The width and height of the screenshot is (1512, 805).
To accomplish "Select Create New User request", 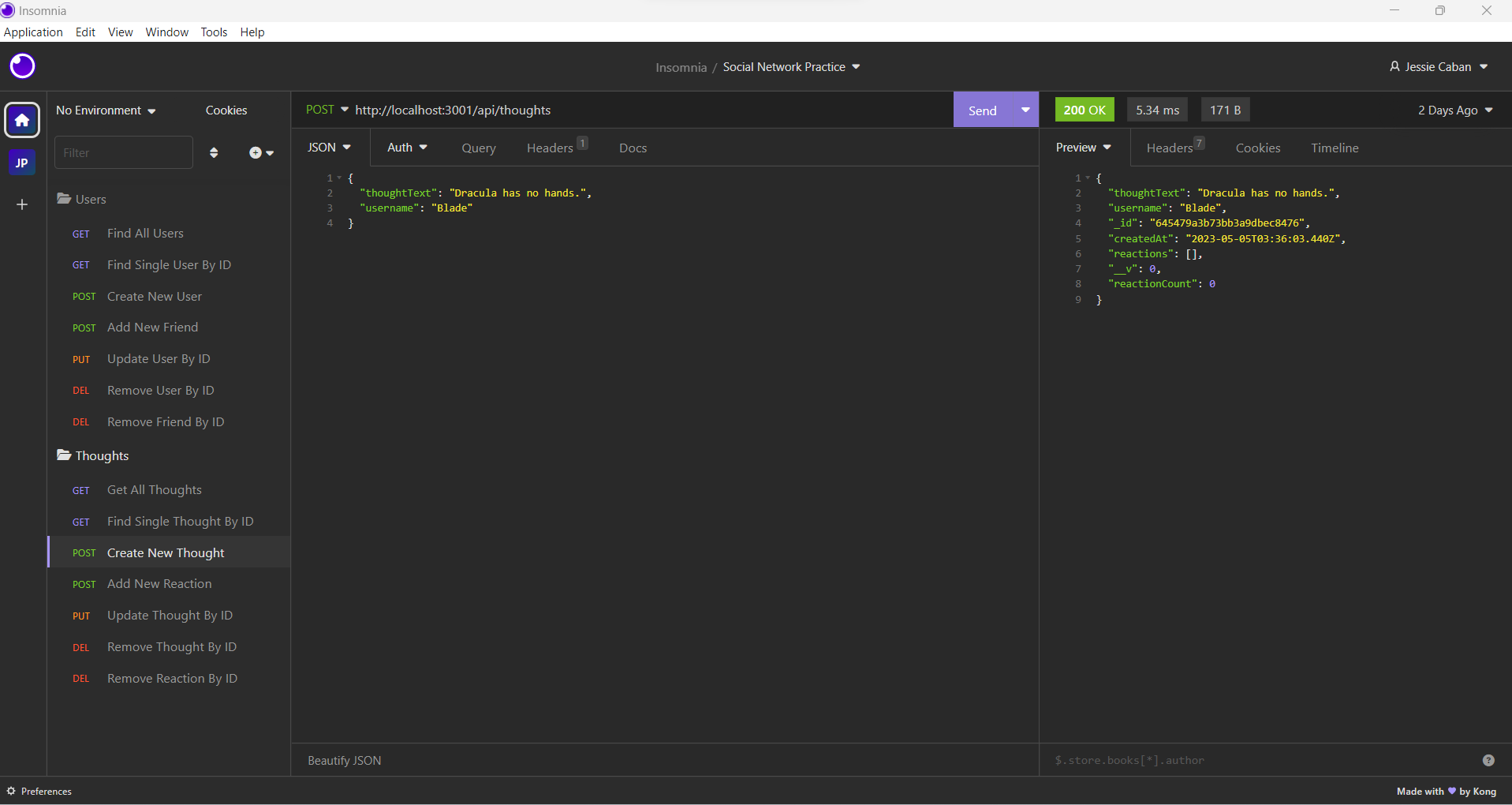I will (169, 297).
